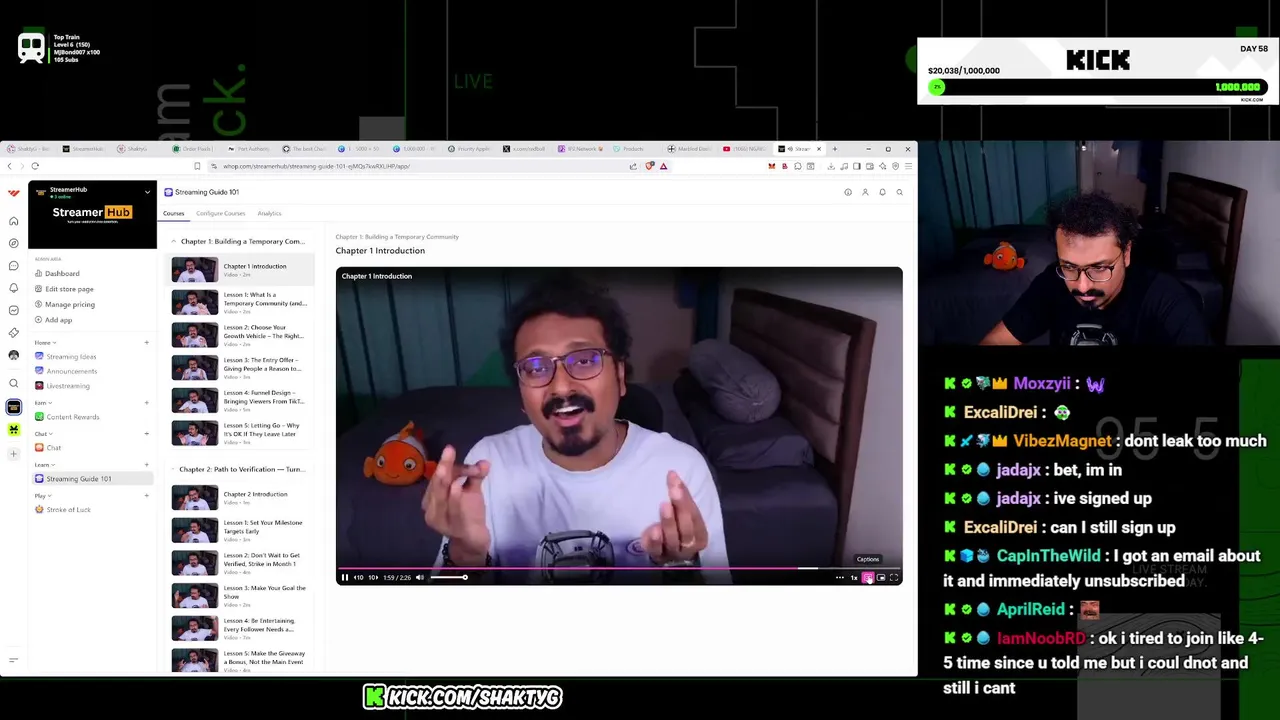Select Lesson 1: What Is a Temporary Community
The image size is (1280, 720).
tap(240, 302)
